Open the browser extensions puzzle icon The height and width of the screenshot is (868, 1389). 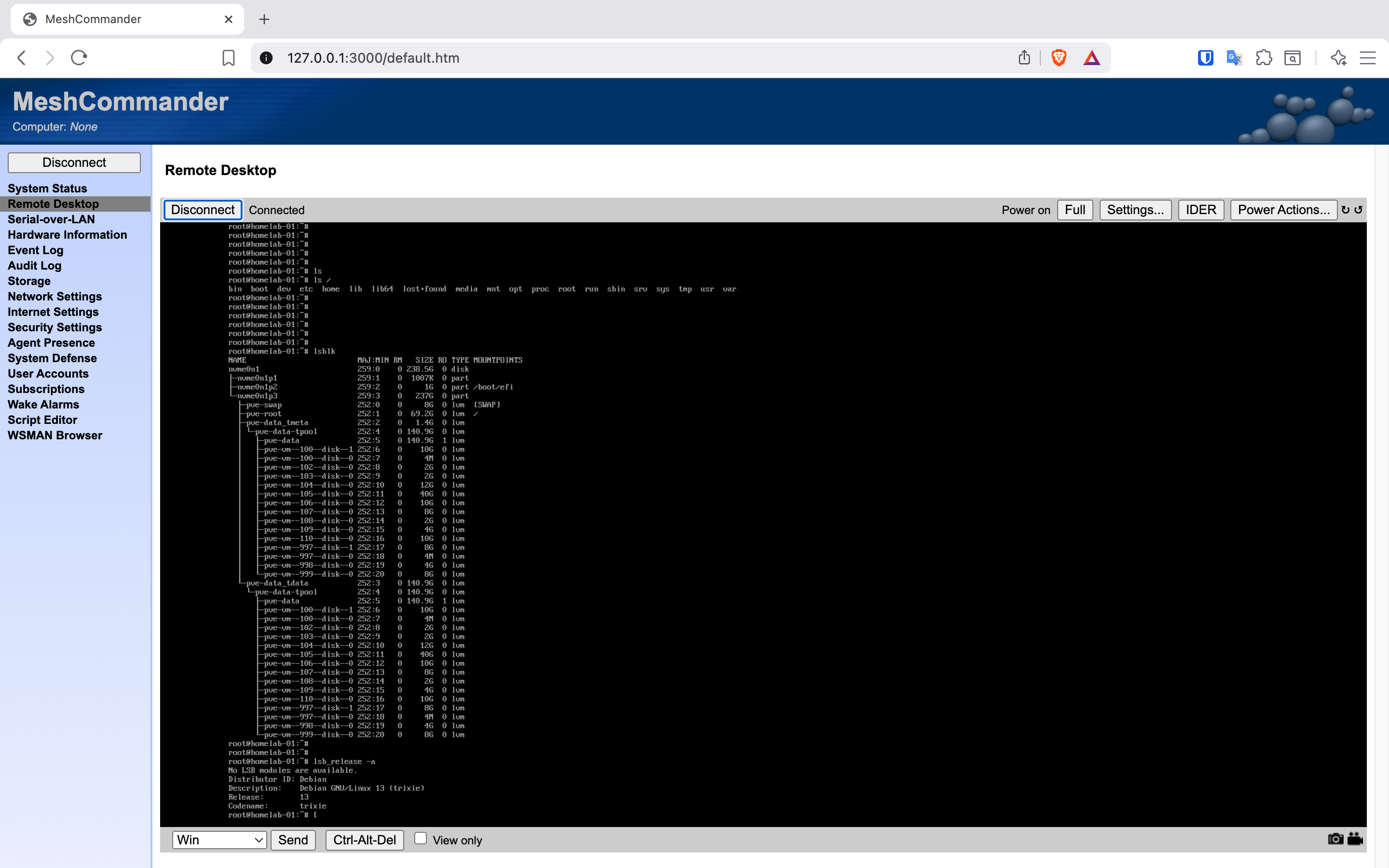[x=1264, y=57]
